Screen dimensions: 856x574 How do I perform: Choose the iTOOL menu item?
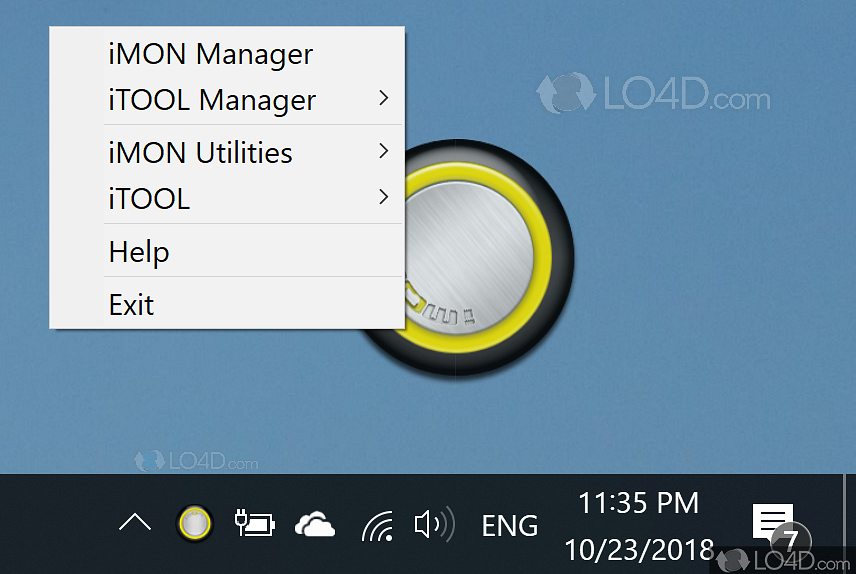(x=227, y=198)
